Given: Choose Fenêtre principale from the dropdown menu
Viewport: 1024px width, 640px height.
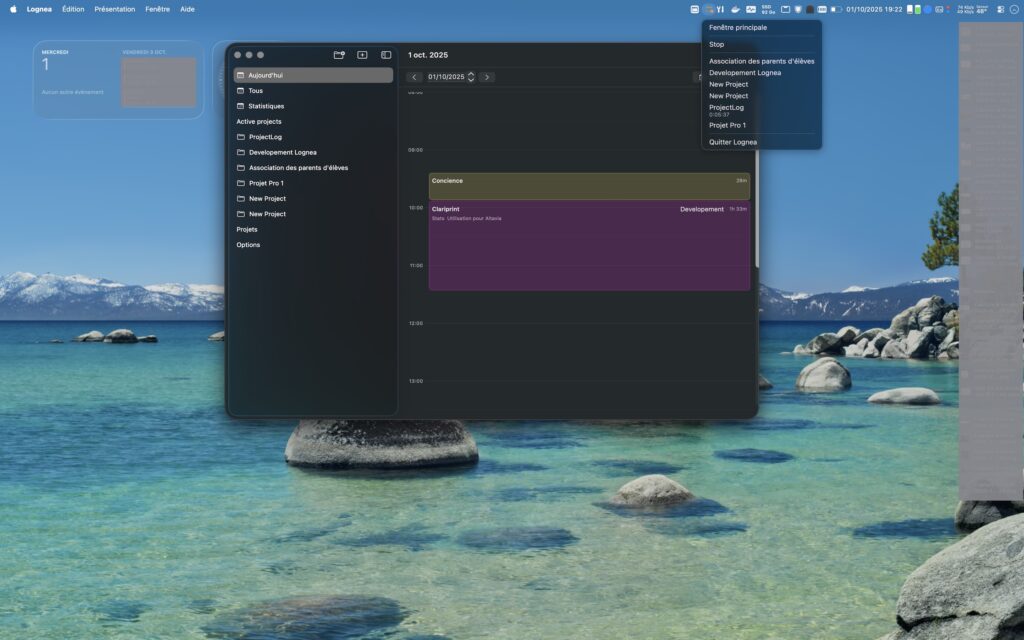Looking at the screenshot, I should (x=738, y=28).
